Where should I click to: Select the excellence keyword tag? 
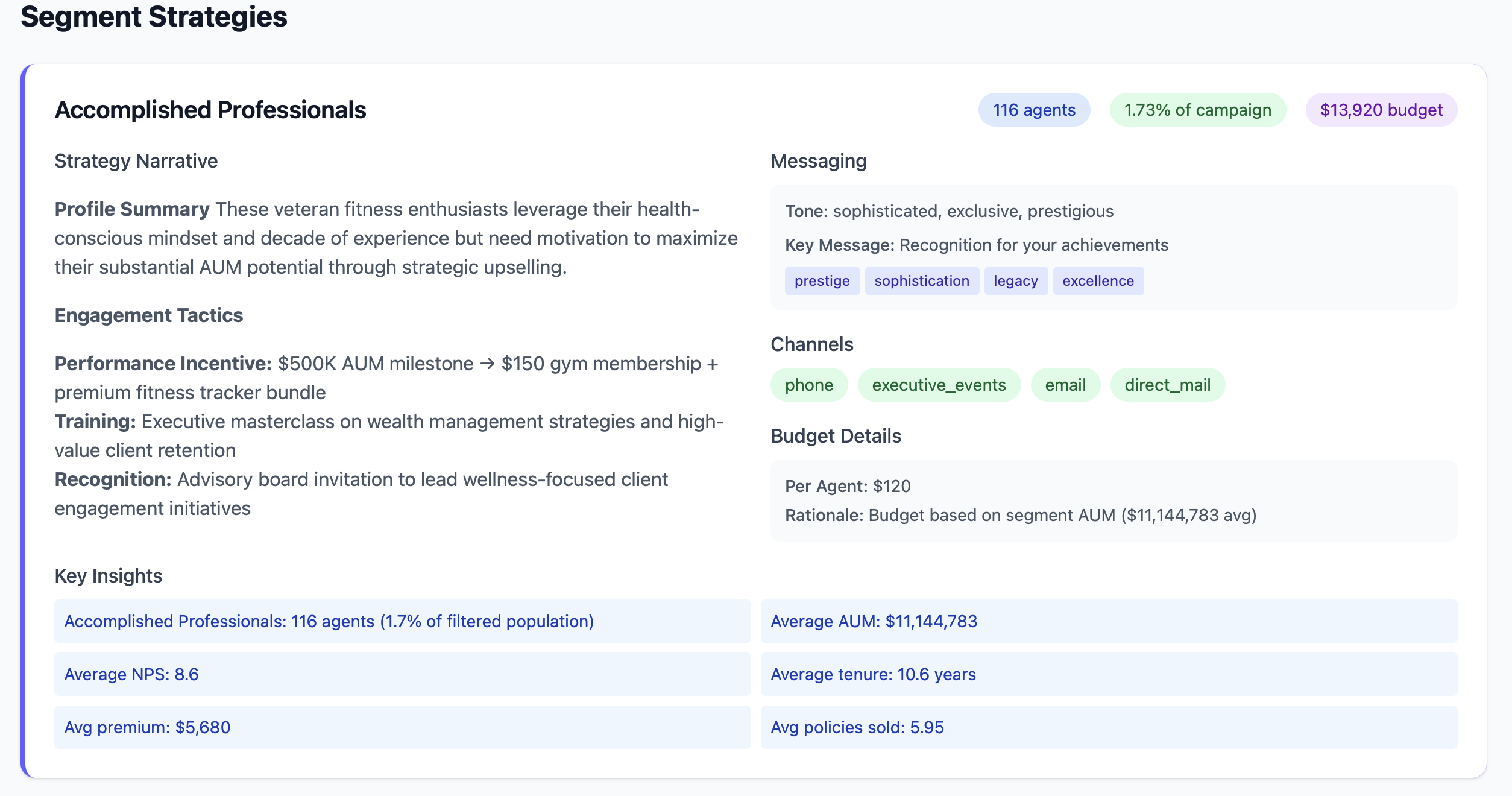point(1098,281)
